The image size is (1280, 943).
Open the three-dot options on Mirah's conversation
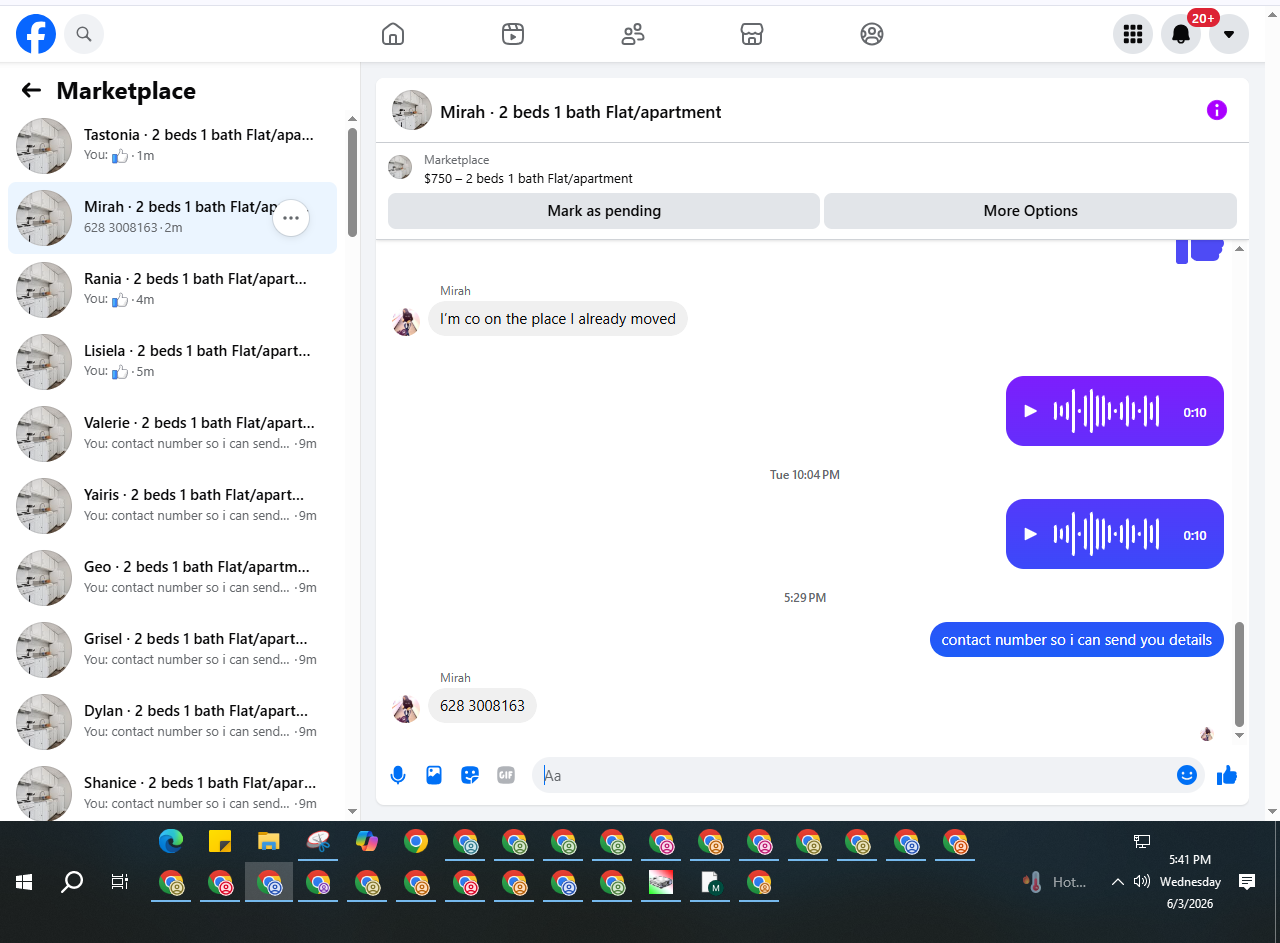click(x=291, y=218)
